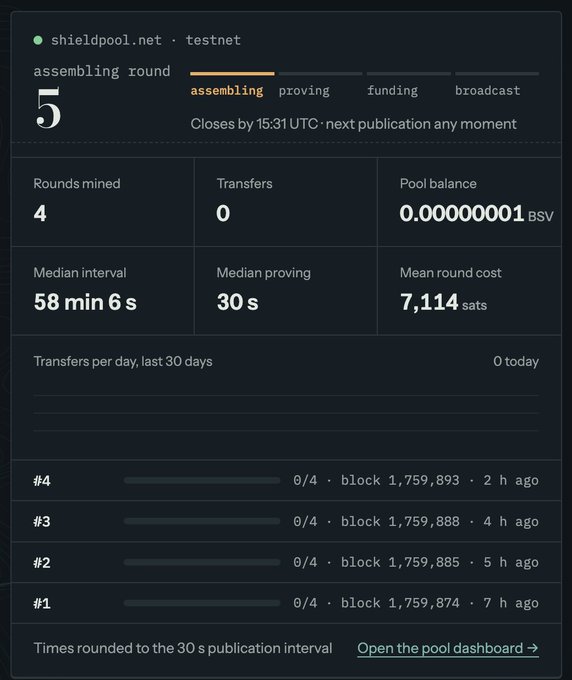
Task: Click the round #4 progress bar
Action: [202, 480]
